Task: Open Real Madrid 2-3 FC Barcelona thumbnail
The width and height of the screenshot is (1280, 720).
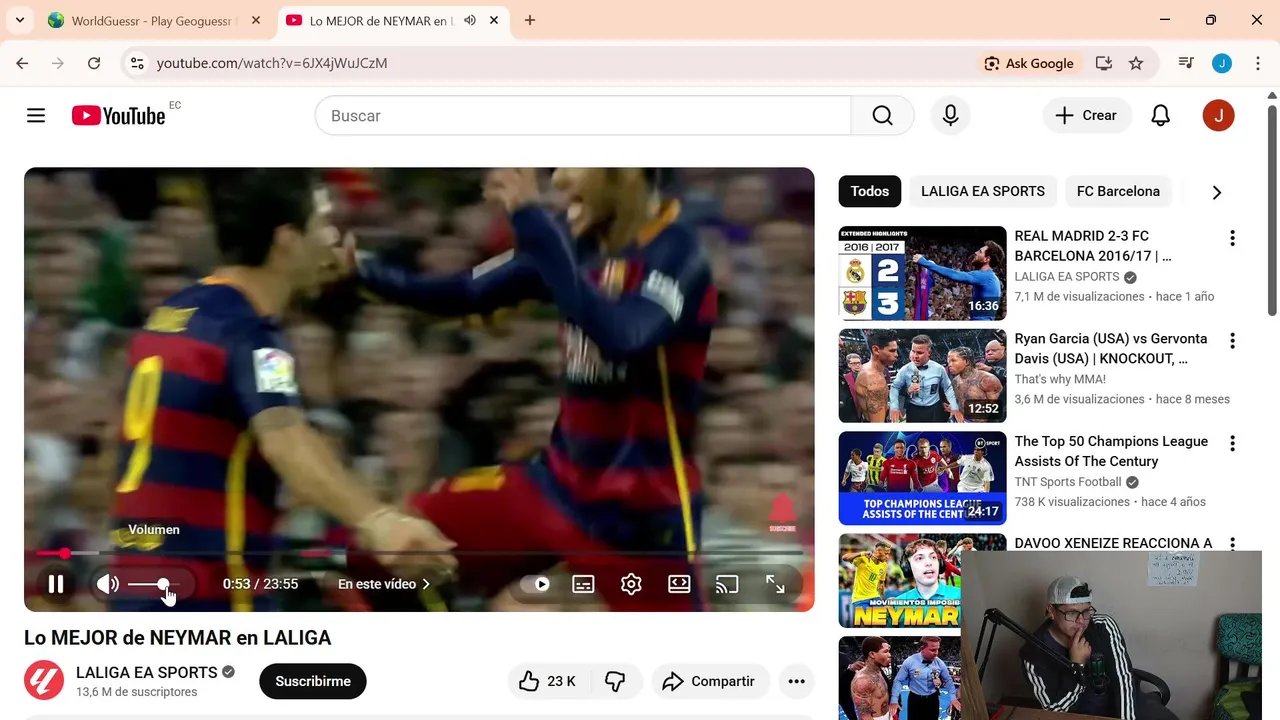Action: click(x=922, y=273)
